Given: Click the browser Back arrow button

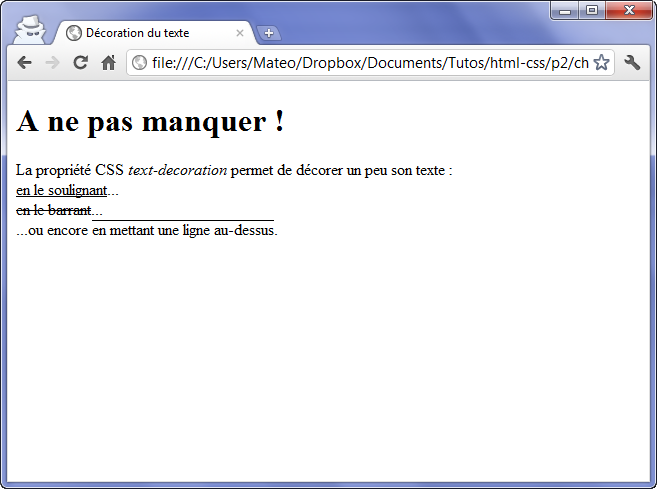Looking at the screenshot, I should (25, 63).
